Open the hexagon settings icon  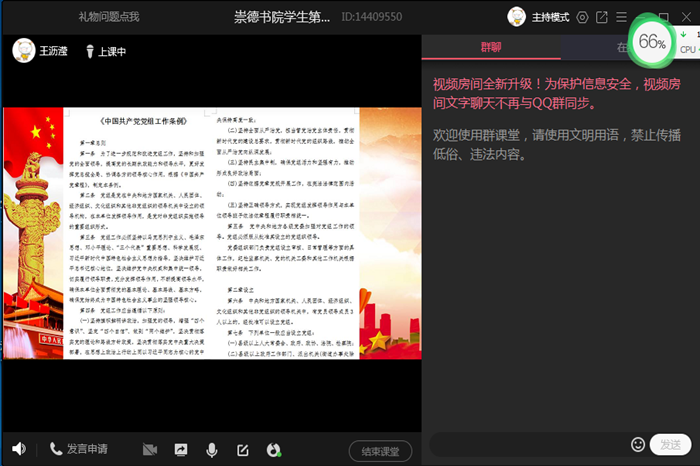582,17
